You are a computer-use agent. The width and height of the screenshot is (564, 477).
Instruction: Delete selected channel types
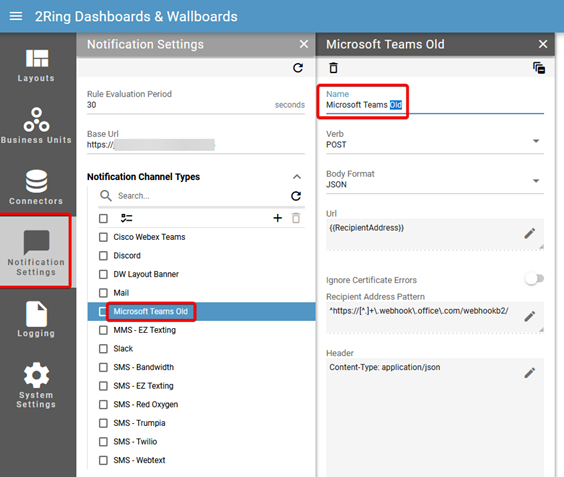[296, 218]
